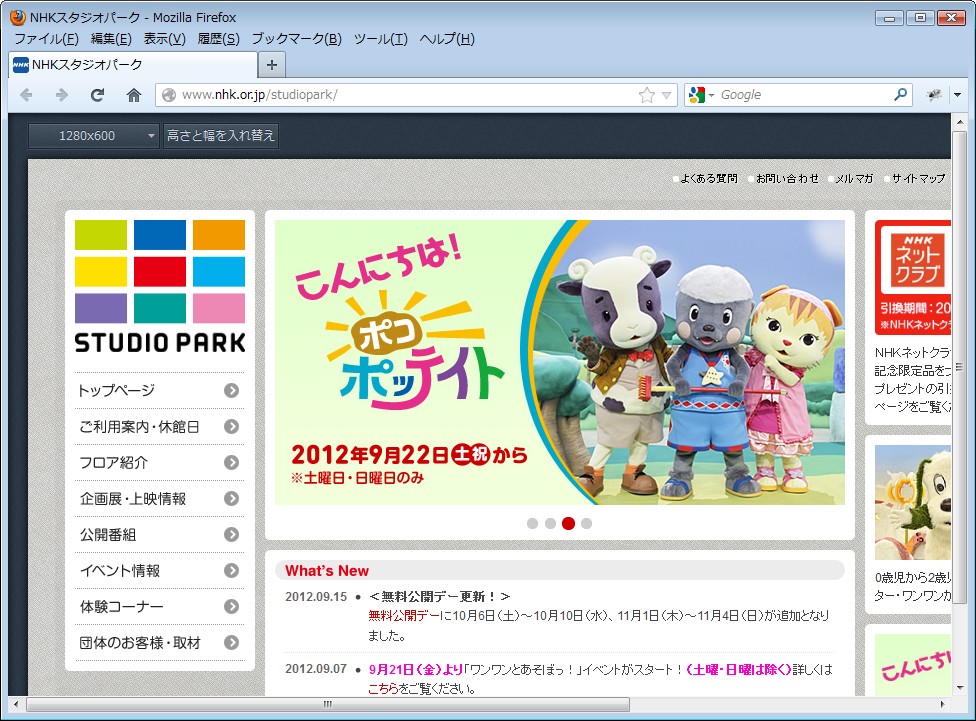
Task: Open the 履歴(S) menu
Action: pyautogui.click(x=218, y=39)
